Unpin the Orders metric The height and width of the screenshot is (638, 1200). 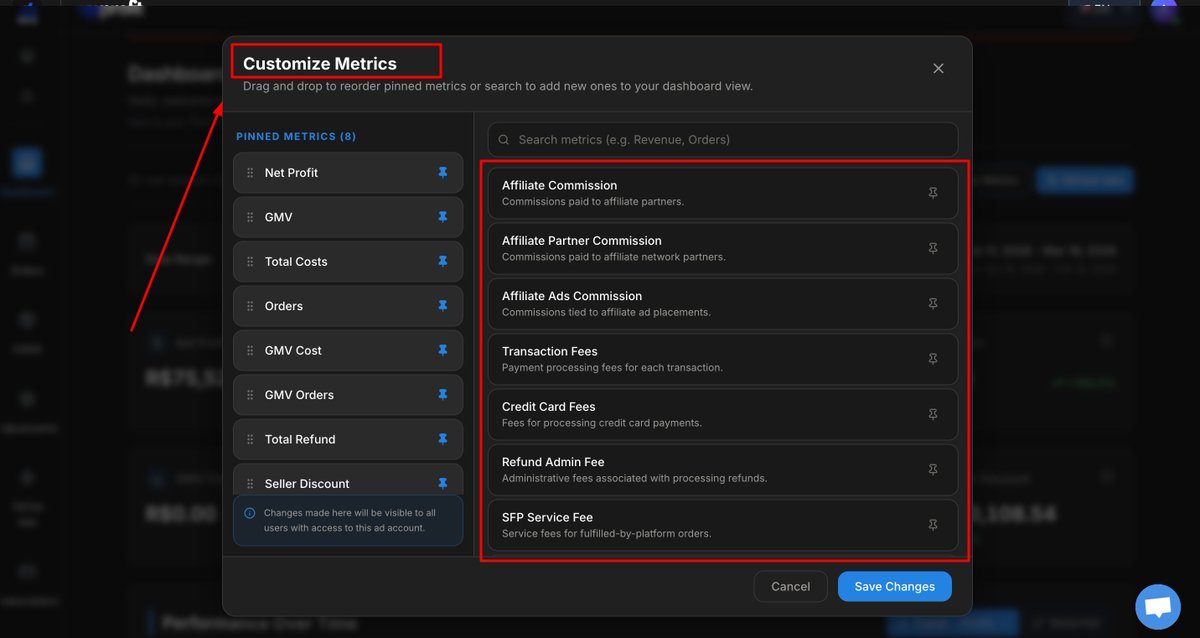pyautogui.click(x=443, y=306)
